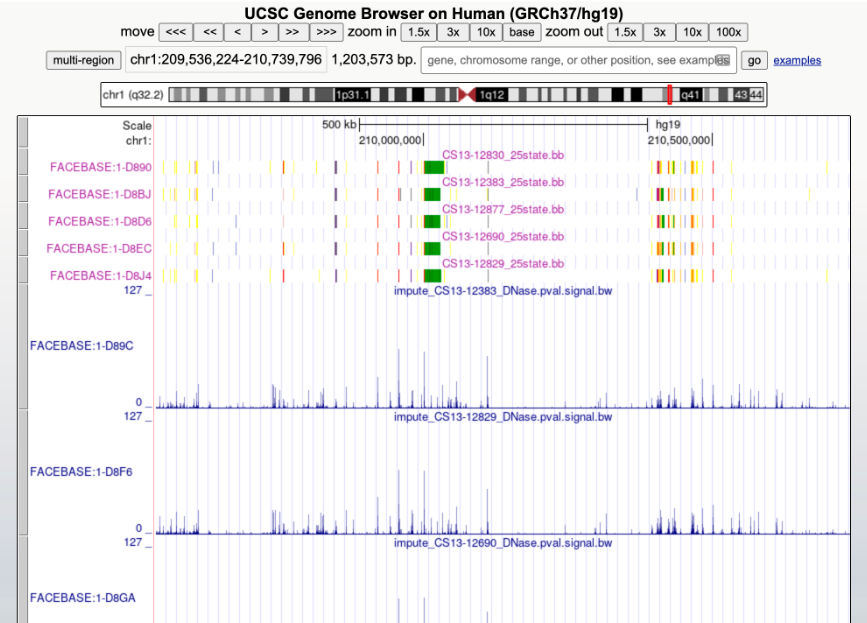Zoom out 100x
The width and height of the screenshot is (867, 623).
pos(728,32)
